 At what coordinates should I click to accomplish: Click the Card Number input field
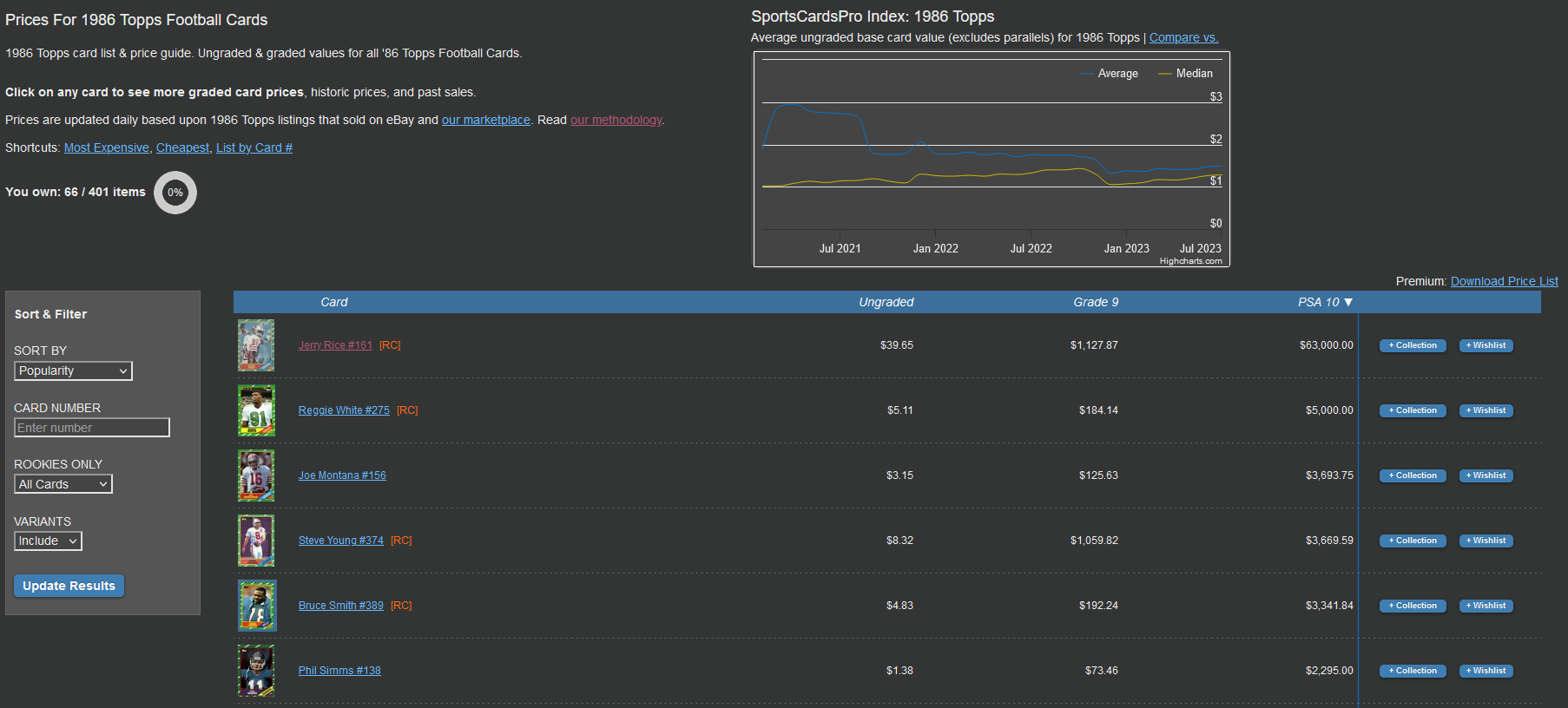(92, 428)
